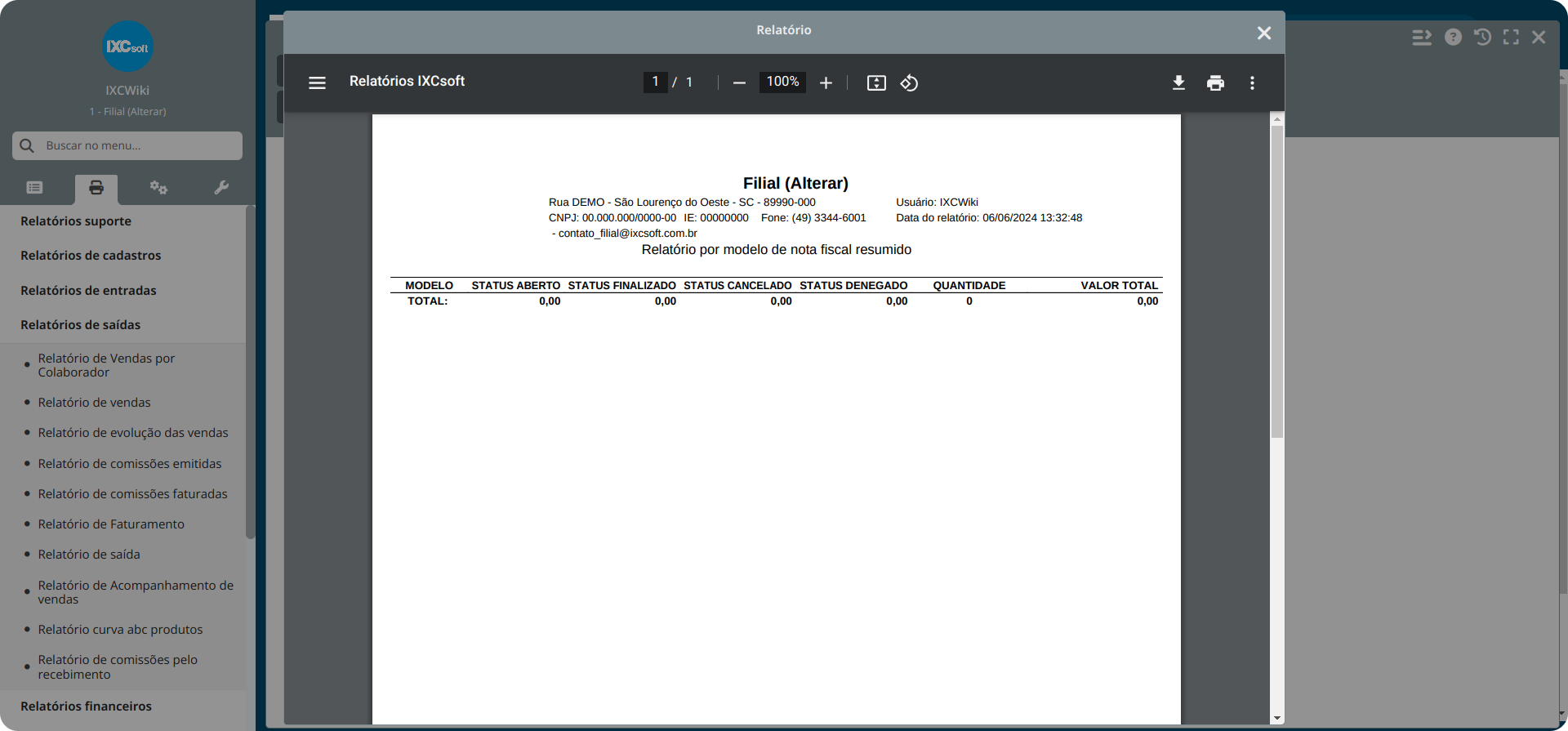This screenshot has width=1568, height=731.
Task: Click the Usuário: IXCWiki text
Action: (937, 203)
